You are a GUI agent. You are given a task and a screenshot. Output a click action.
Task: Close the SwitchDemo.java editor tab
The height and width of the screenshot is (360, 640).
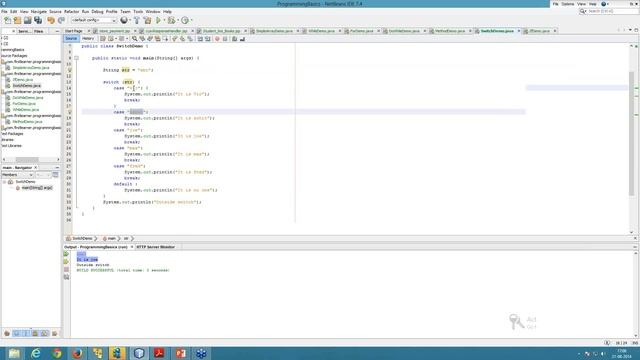[519, 31]
